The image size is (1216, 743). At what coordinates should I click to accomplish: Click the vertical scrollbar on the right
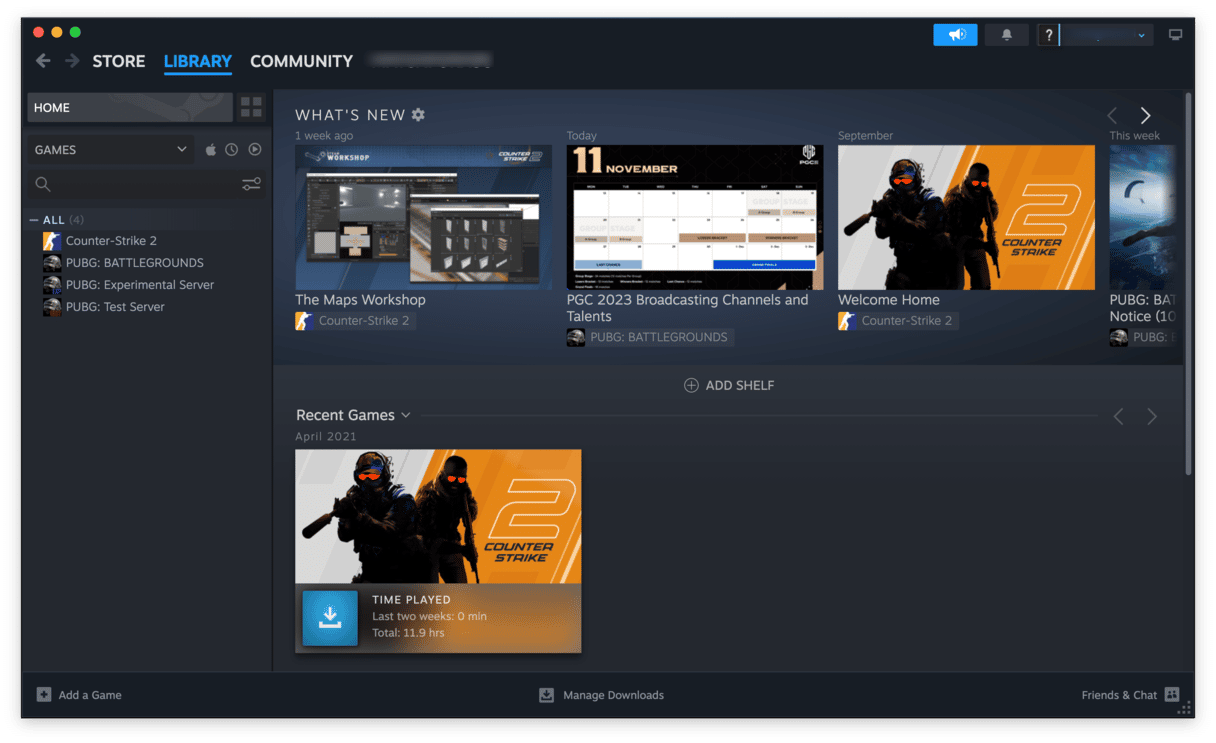pos(1187,280)
